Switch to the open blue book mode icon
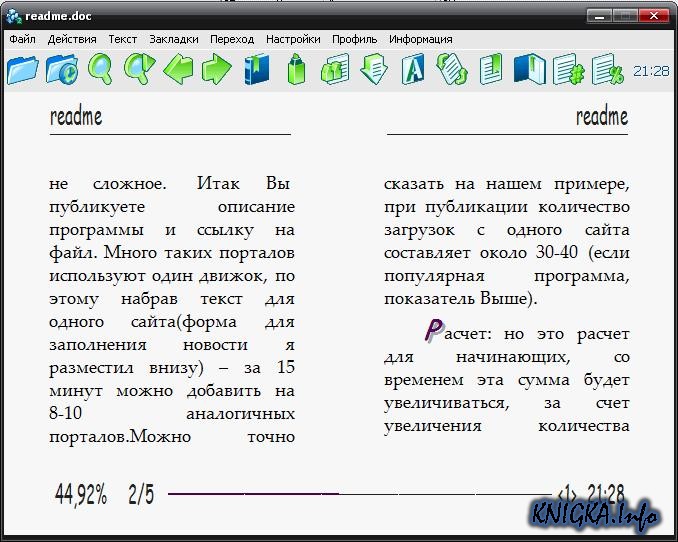The width and height of the screenshot is (678, 542). [x=530, y=69]
